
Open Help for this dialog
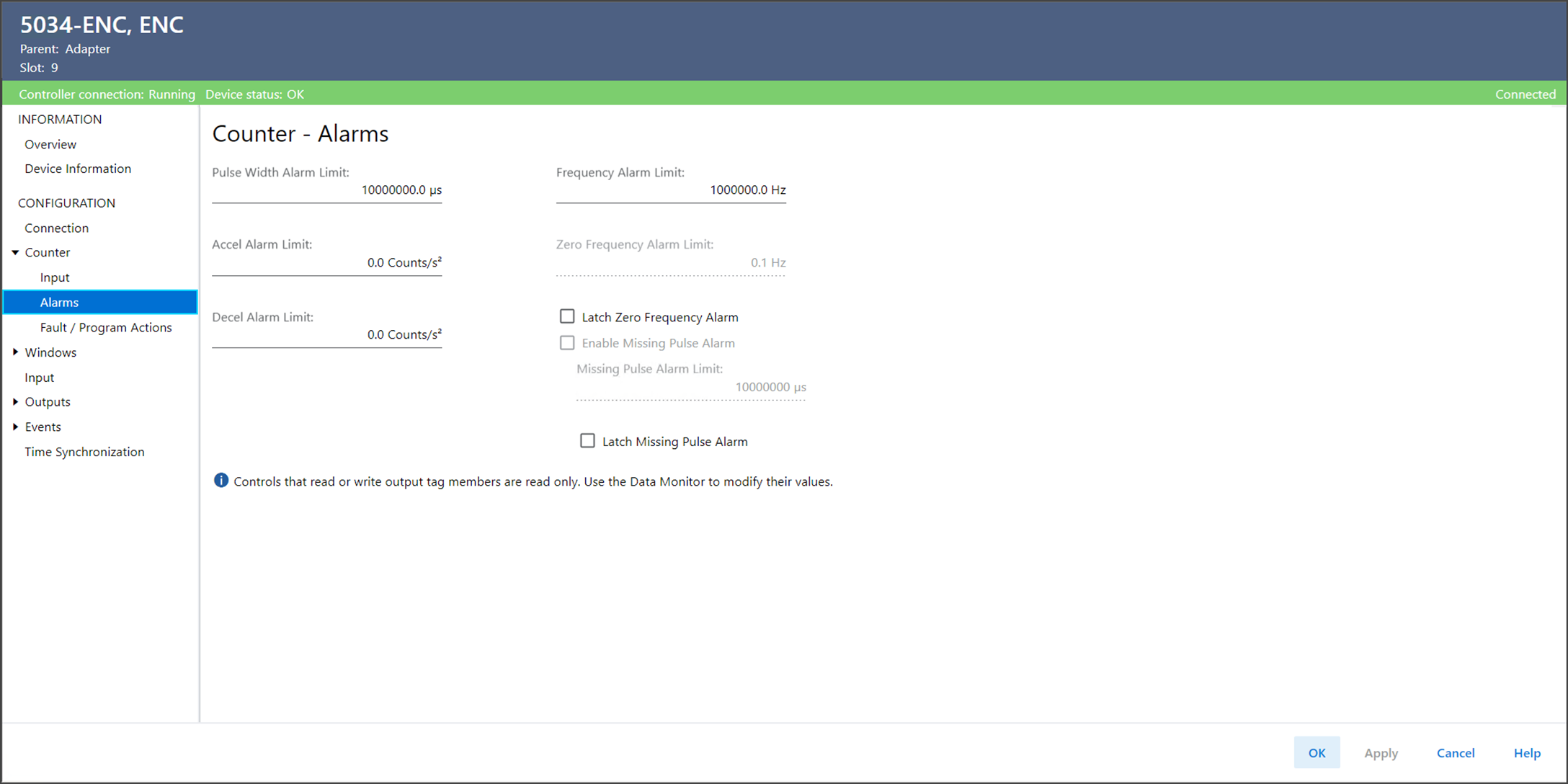(x=1526, y=752)
